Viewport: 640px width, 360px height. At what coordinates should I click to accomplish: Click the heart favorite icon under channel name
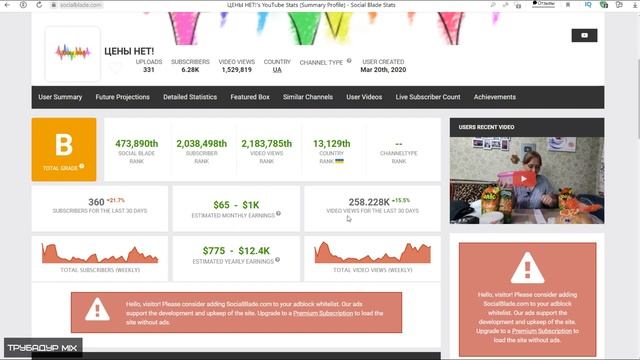(116, 67)
